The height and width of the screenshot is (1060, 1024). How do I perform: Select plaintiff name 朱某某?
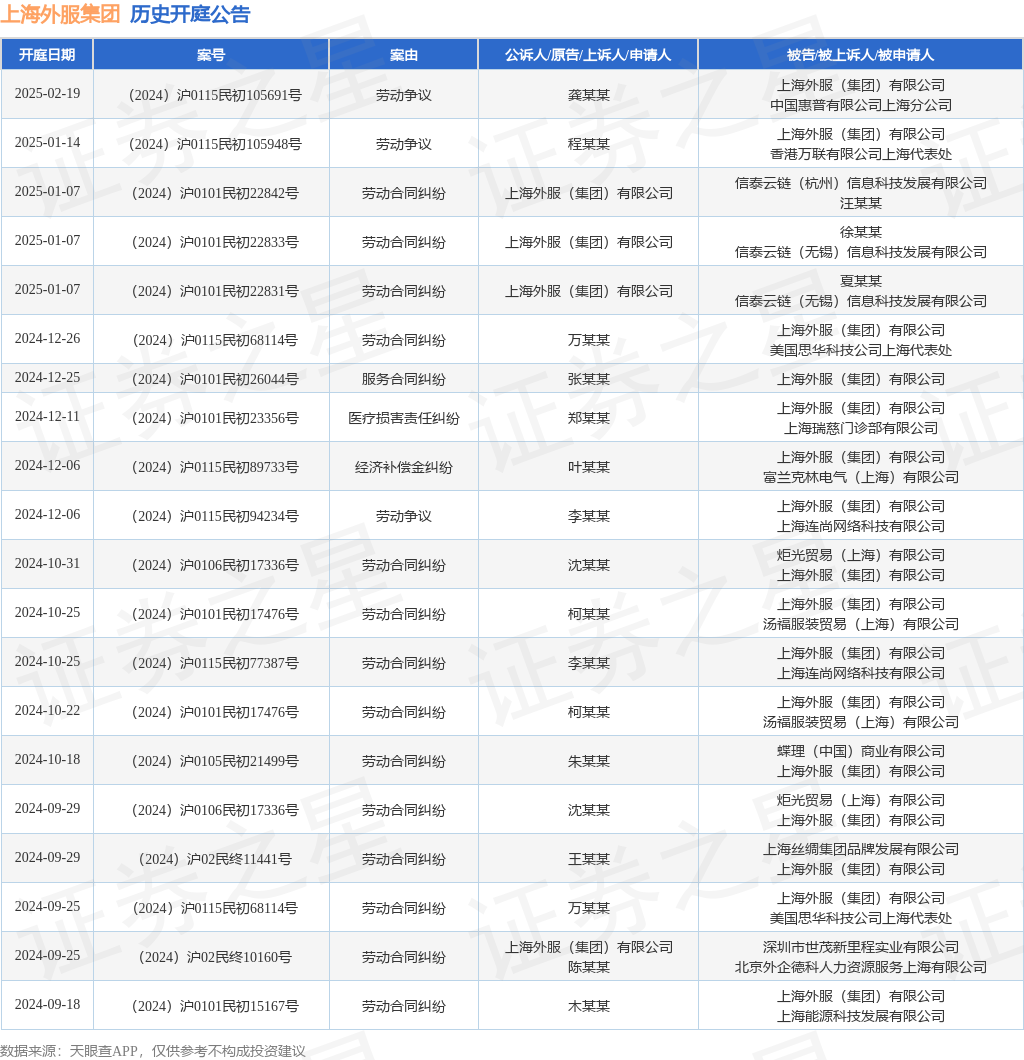point(589,761)
